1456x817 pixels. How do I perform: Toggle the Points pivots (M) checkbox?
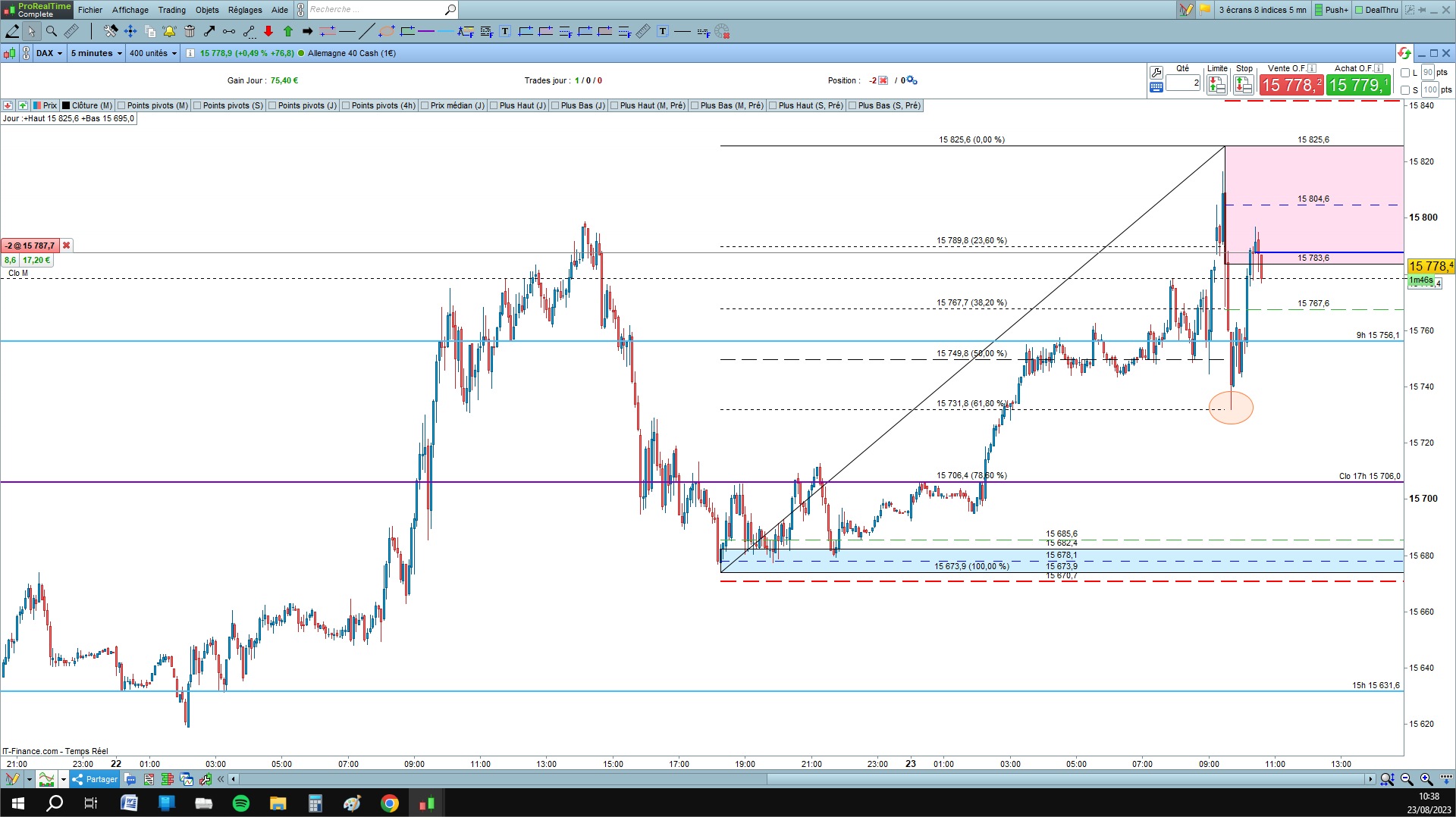click(121, 105)
